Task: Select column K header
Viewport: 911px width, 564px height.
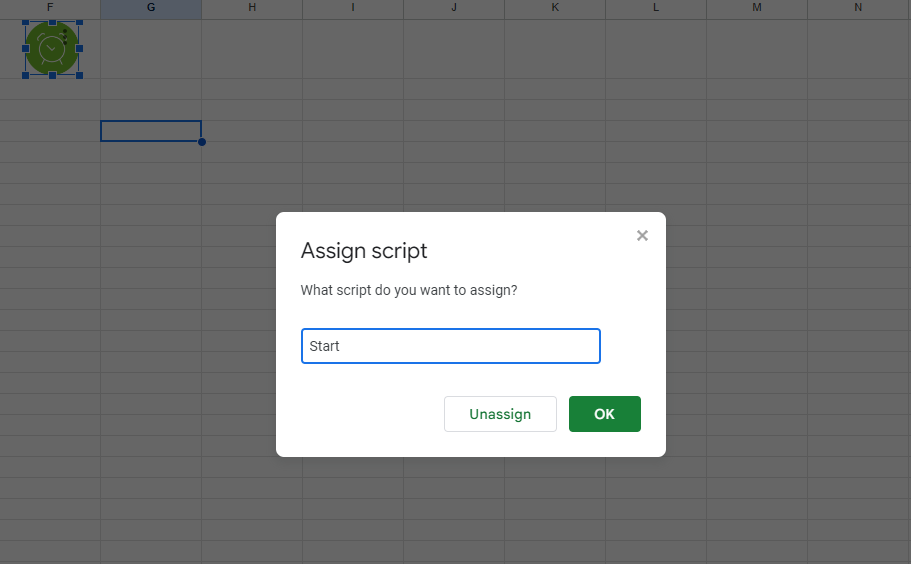Action: (x=555, y=8)
